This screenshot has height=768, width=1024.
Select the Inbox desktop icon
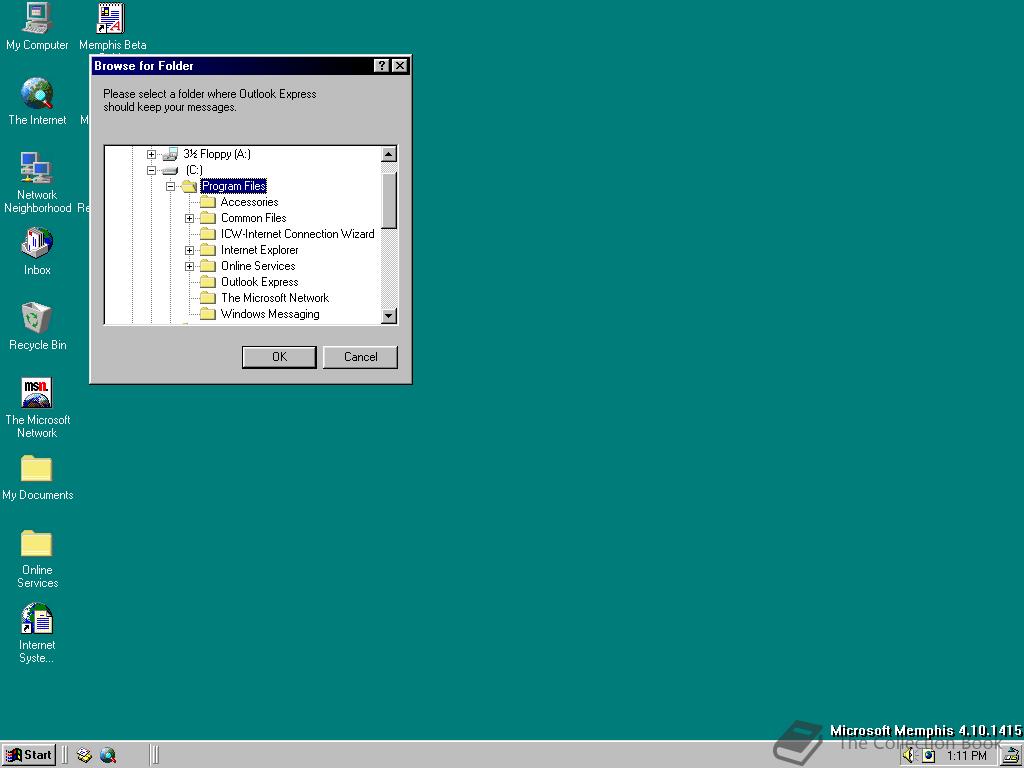coord(37,243)
